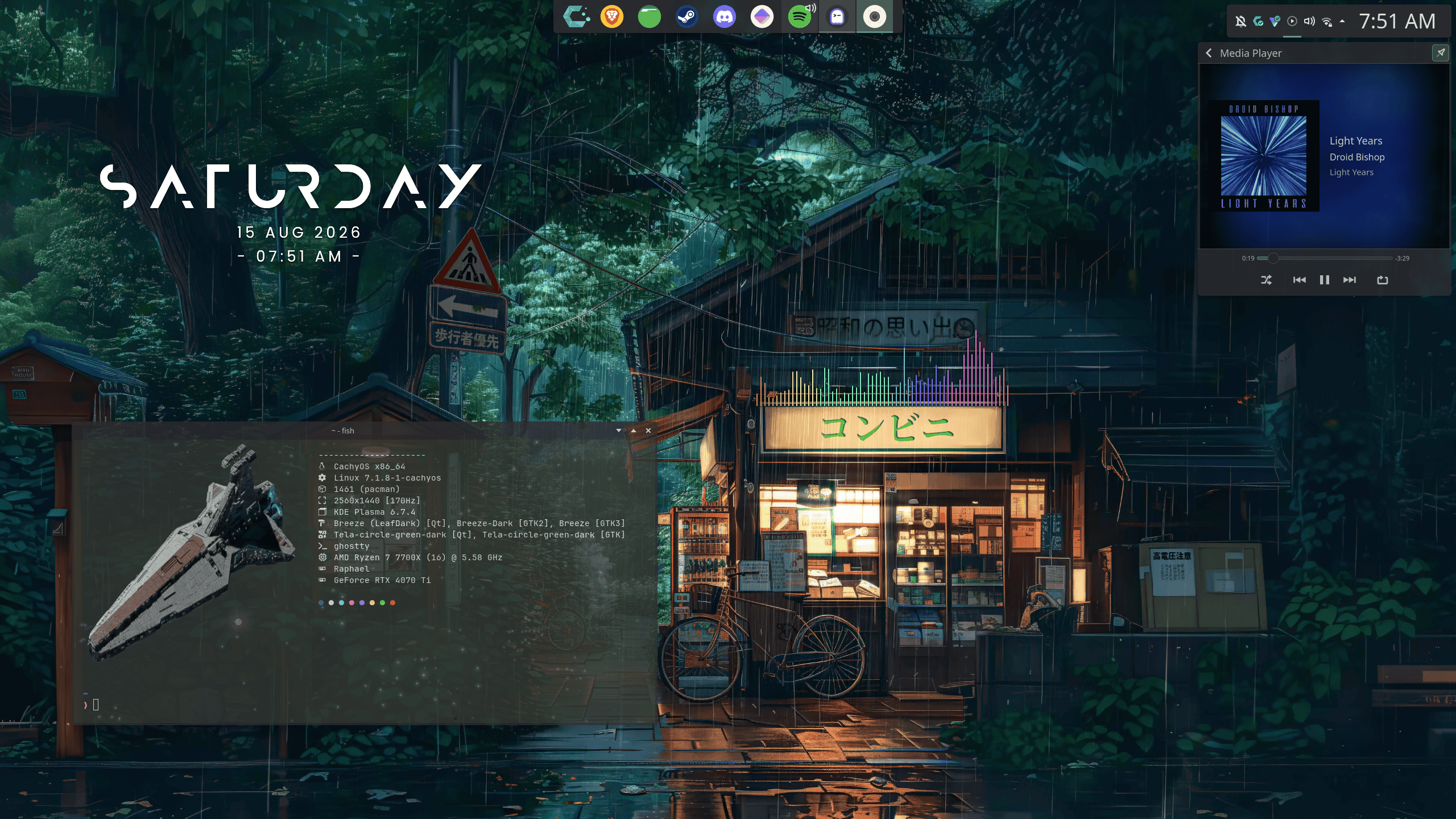The width and height of the screenshot is (1456, 819).
Task: Open the purple triangle checkmark tray icon
Action: click(x=1275, y=22)
